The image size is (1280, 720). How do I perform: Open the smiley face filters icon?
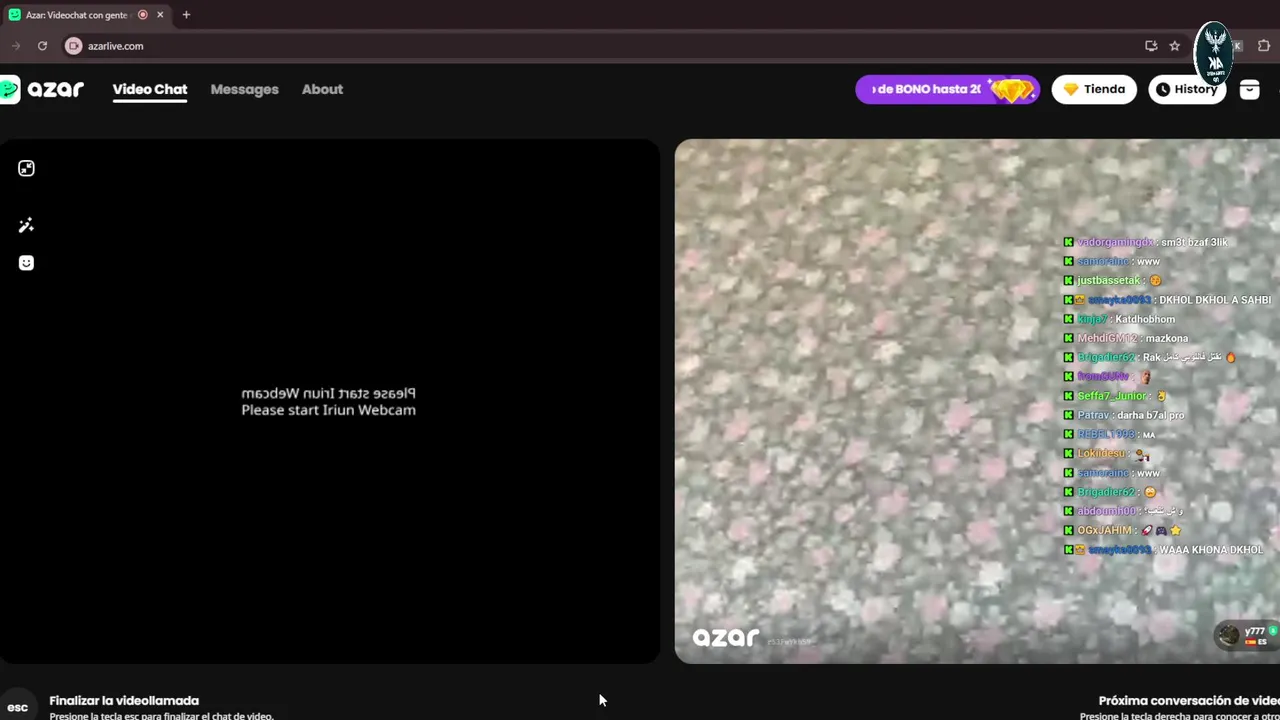tap(26, 262)
